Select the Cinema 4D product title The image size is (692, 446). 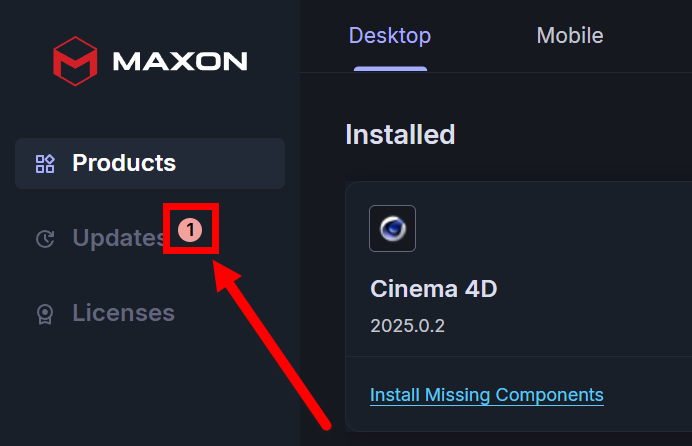point(433,289)
